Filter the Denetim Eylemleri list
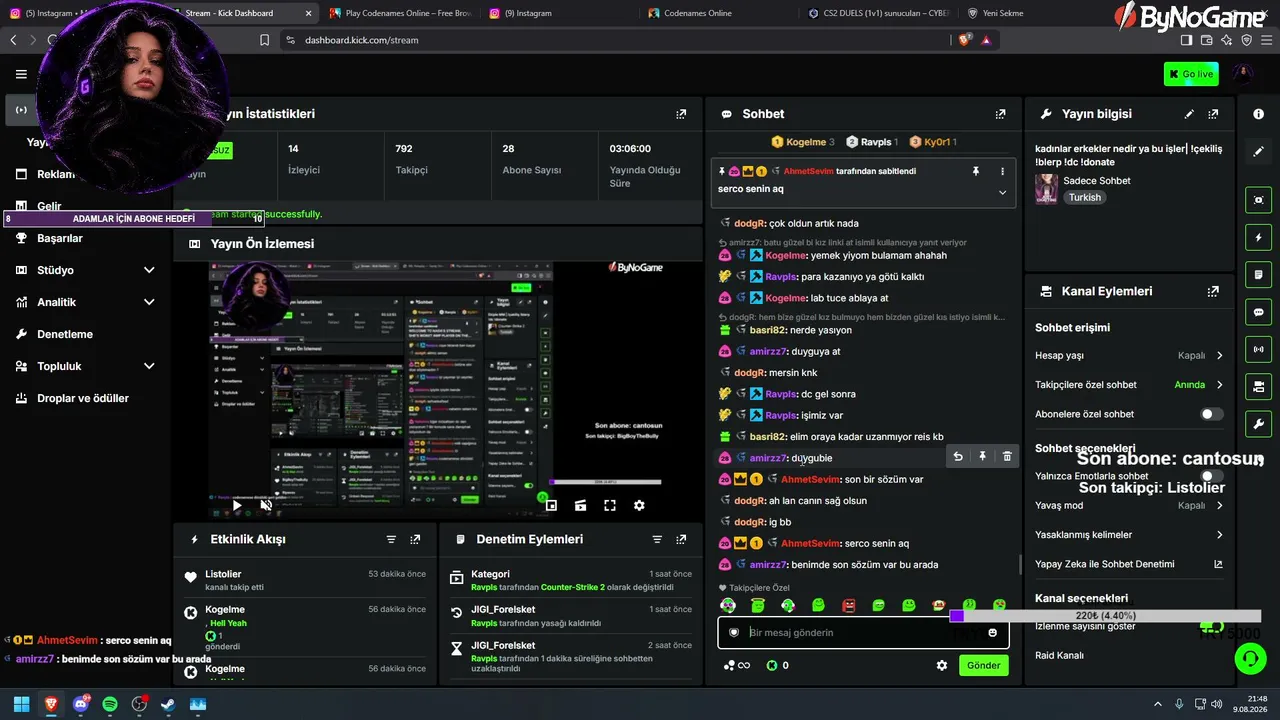The height and width of the screenshot is (720, 1280). coord(657,539)
